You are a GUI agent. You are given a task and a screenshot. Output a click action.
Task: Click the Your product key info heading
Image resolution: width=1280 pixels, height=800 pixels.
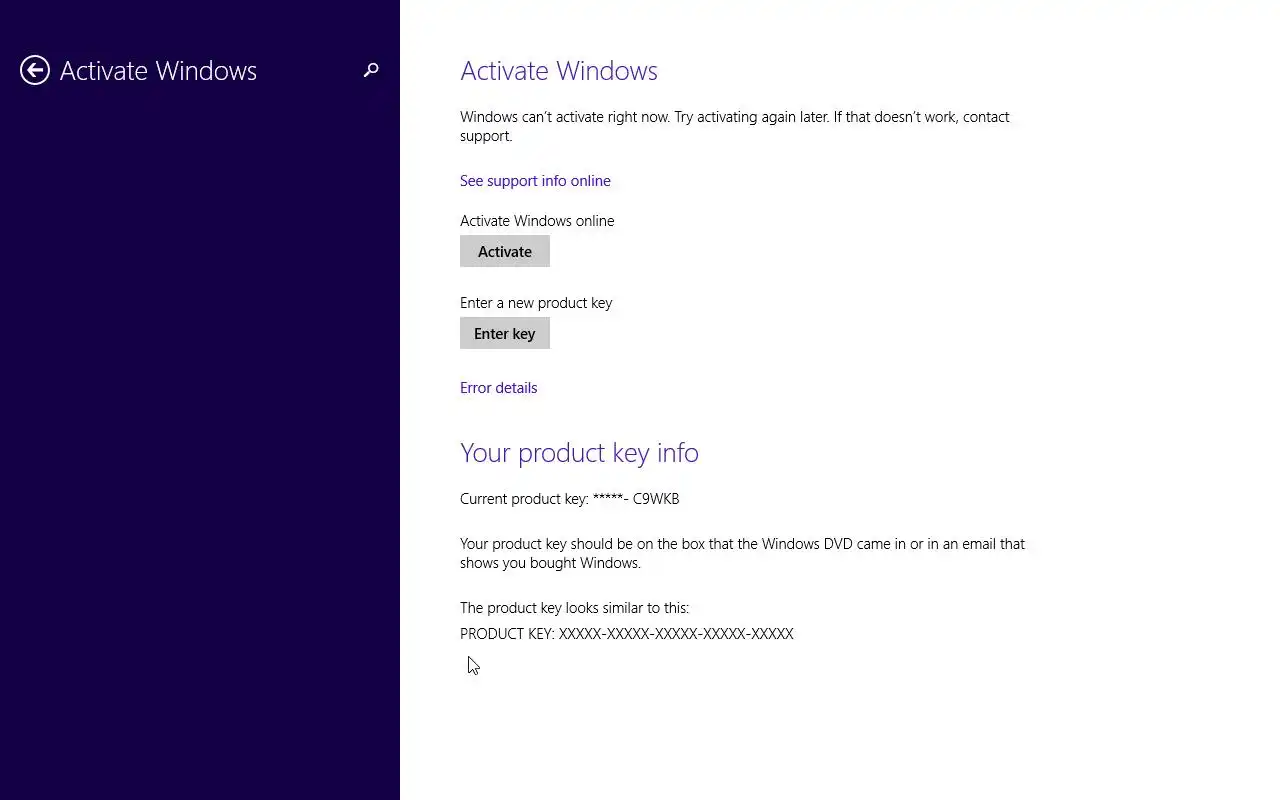579,453
